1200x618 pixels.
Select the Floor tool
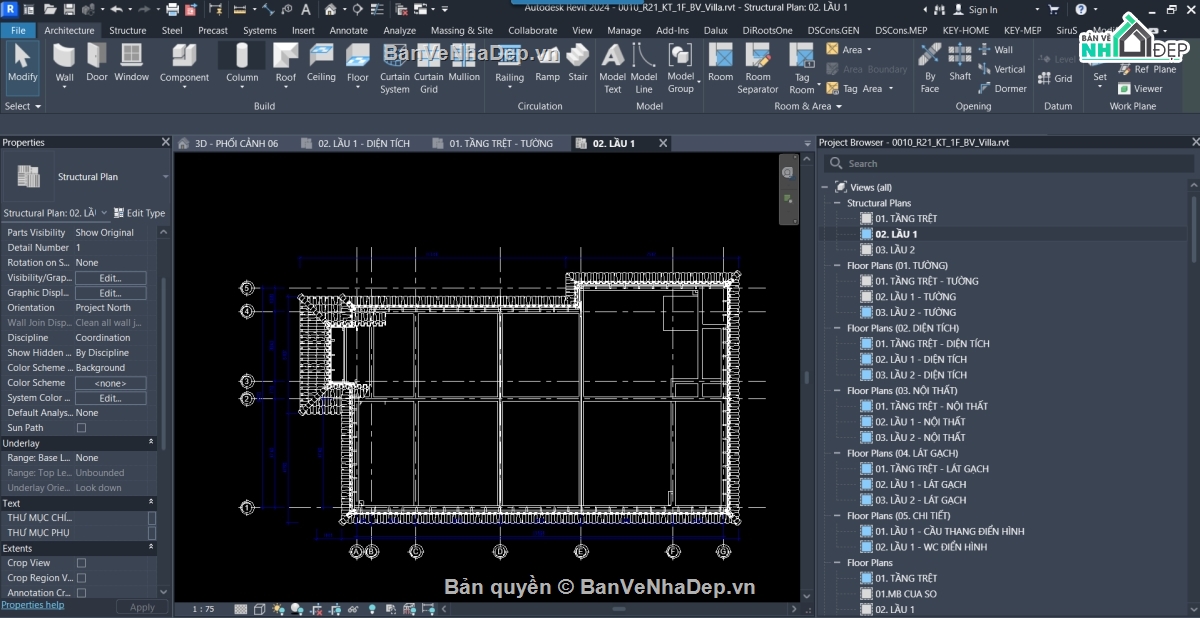pyautogui.click(x=358, y=65)
